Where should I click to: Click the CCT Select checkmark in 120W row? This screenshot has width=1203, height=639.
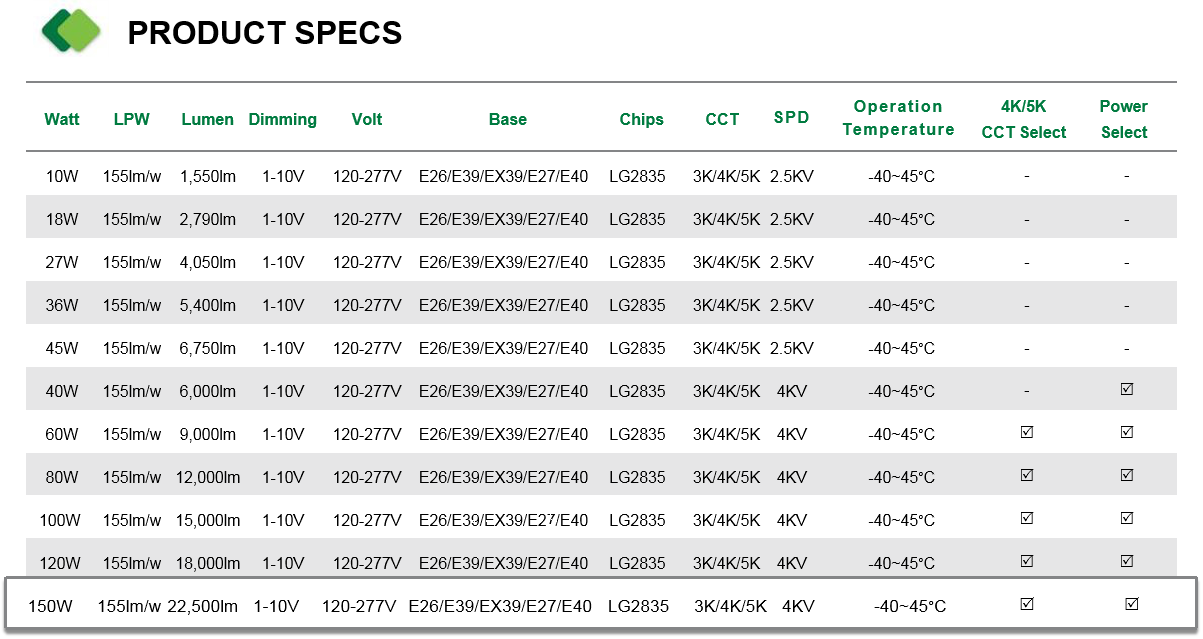click(x=1026, y=562)
